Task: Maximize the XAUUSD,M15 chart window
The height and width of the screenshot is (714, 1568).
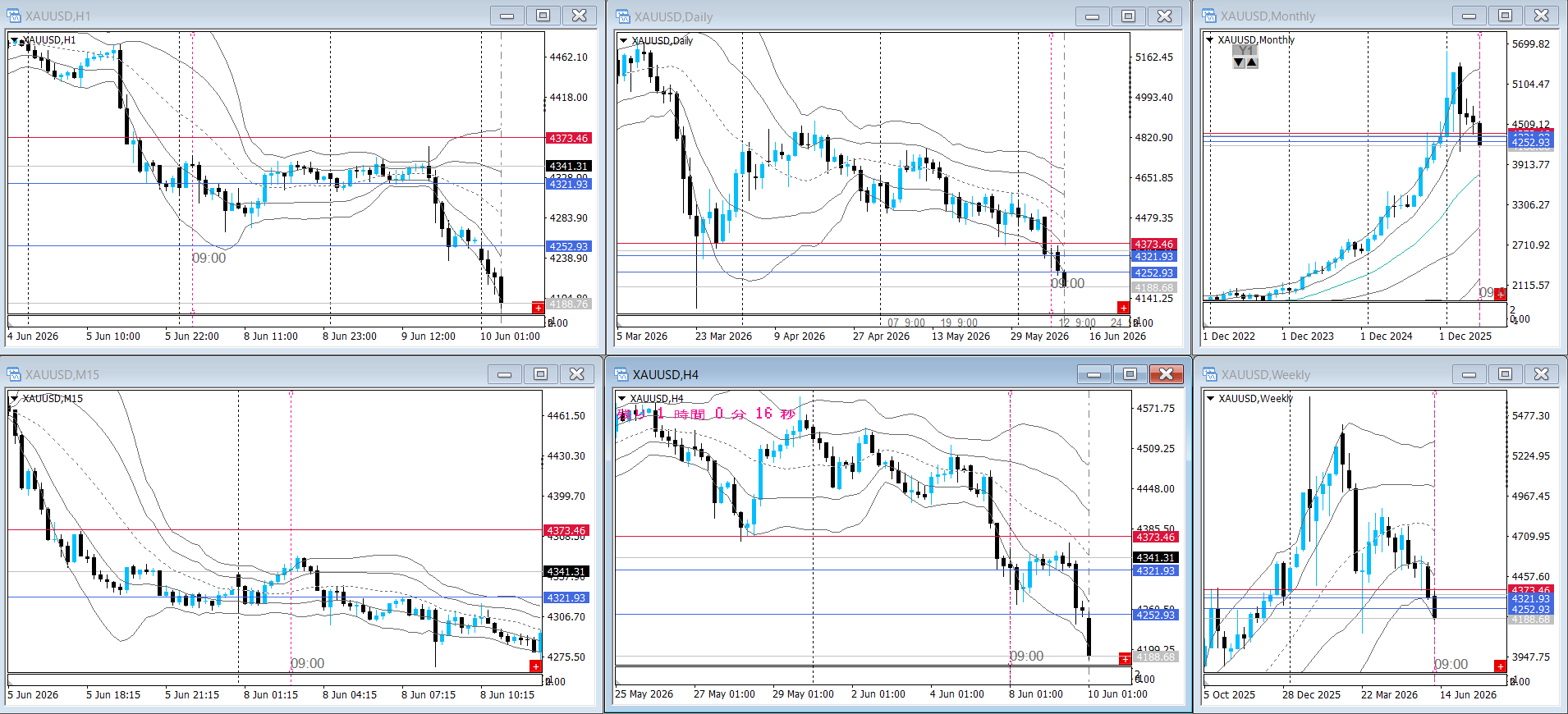Action: click(x=540, y=374)
